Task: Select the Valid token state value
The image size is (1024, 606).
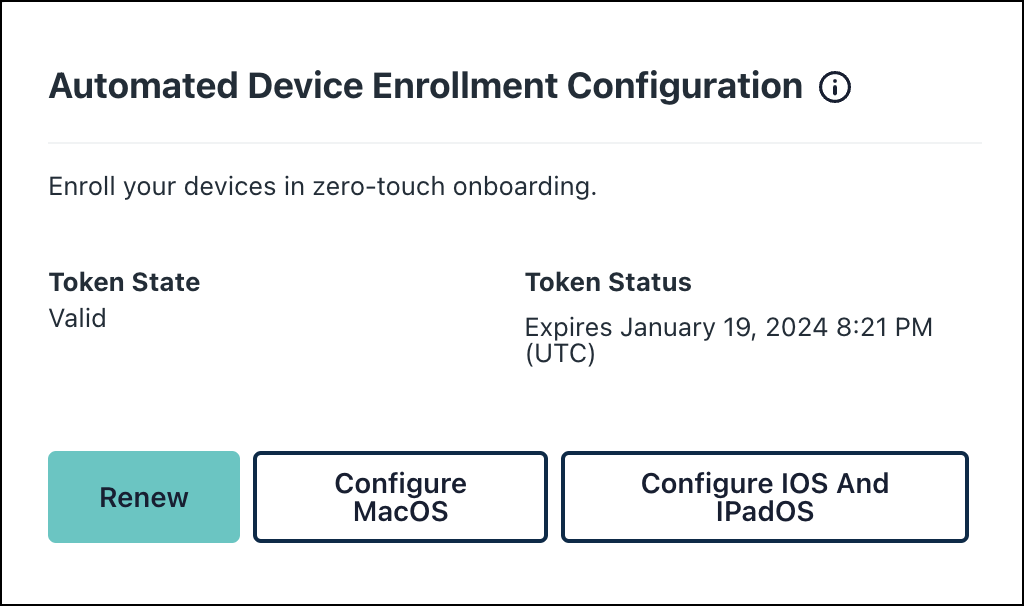Action: [77, 318]
